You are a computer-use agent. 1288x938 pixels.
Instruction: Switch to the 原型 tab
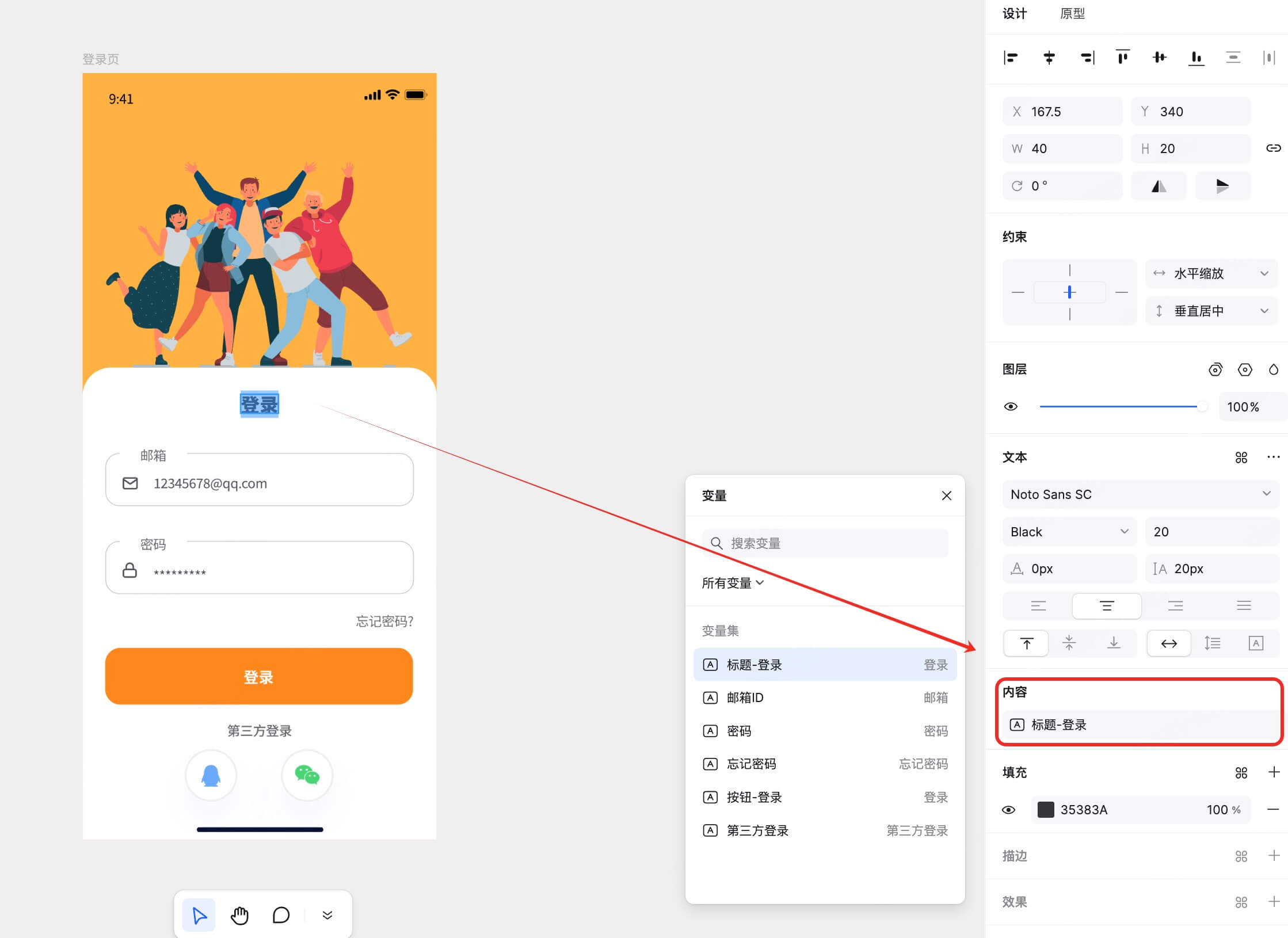click(1072, 13)
